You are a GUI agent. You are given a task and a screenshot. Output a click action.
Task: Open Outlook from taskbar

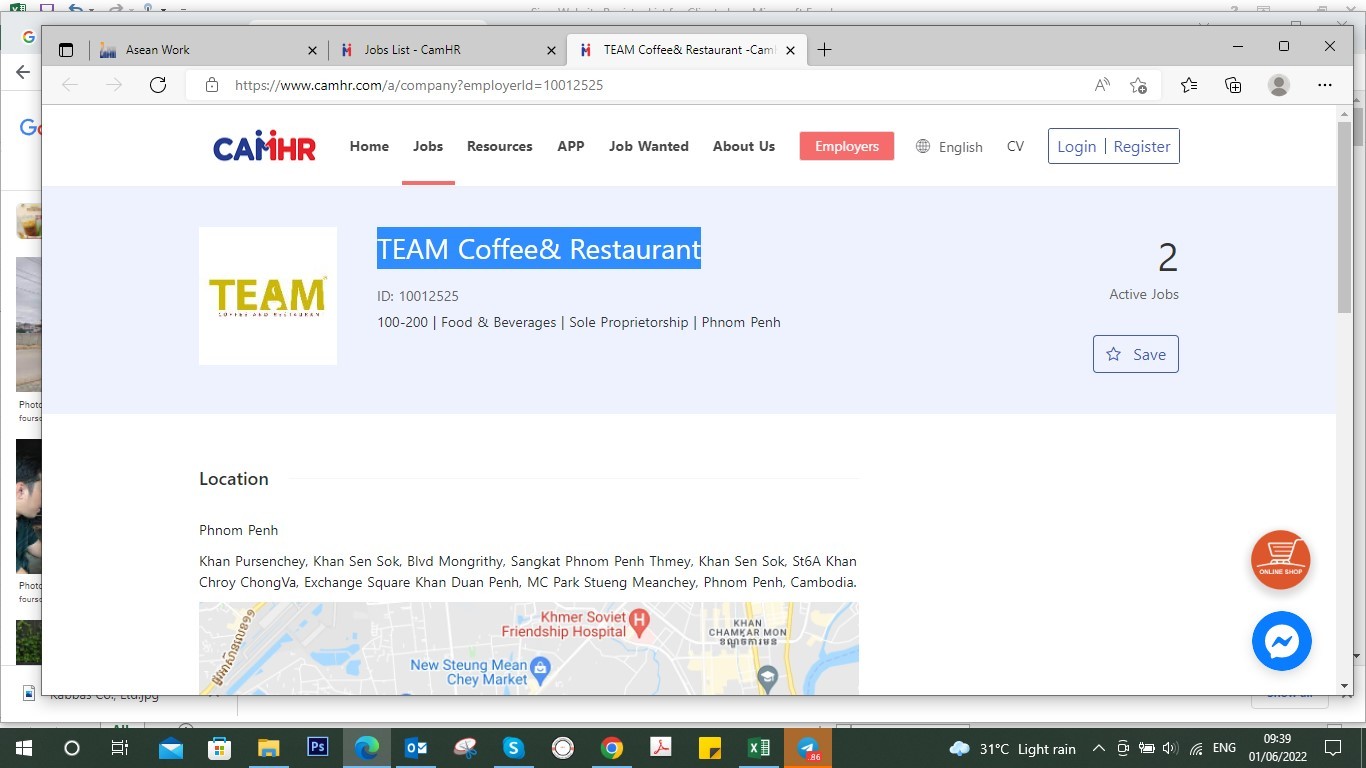pos(416,748)
